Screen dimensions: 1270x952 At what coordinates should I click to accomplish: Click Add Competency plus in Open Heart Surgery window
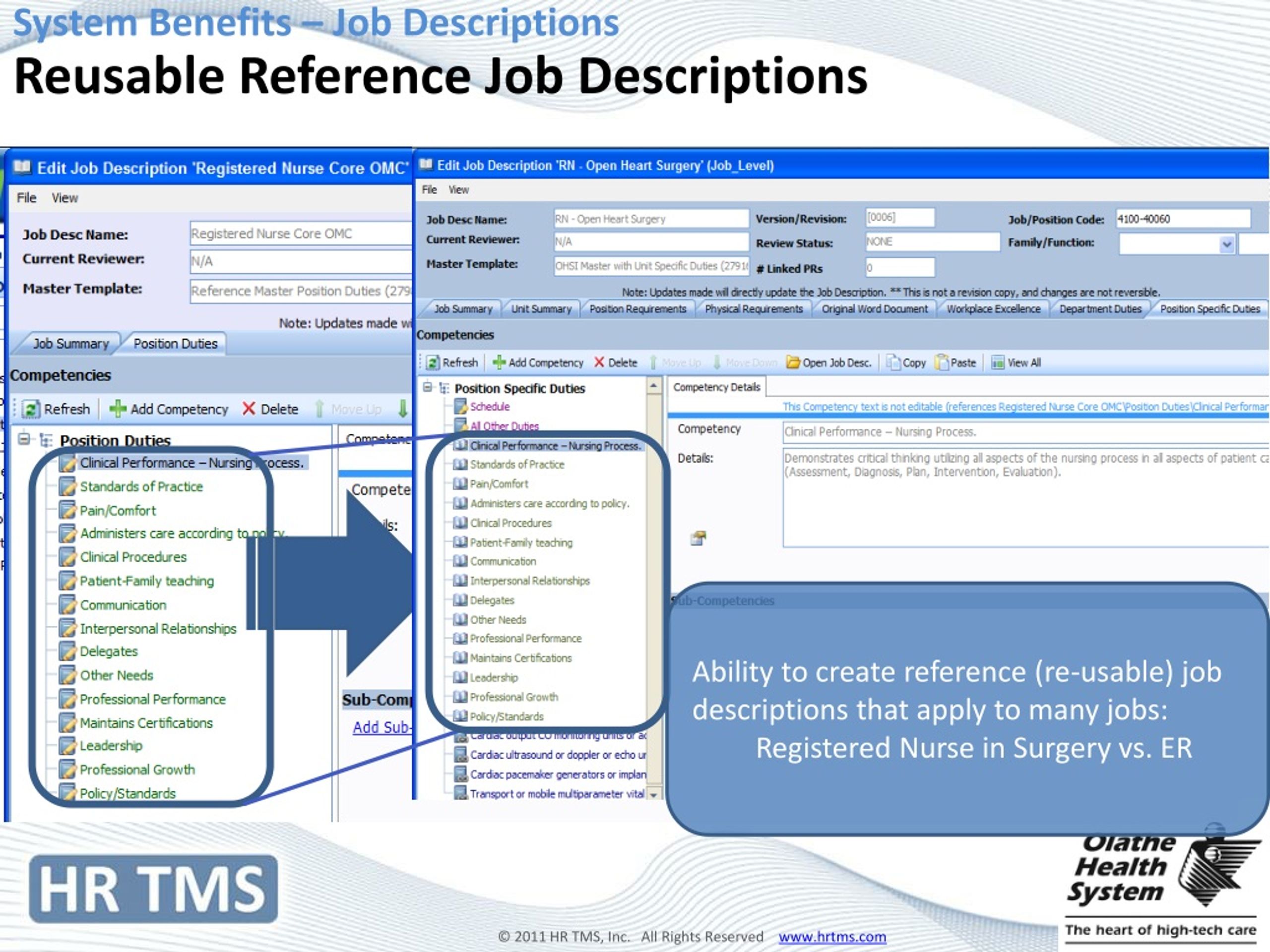[499, 362]
